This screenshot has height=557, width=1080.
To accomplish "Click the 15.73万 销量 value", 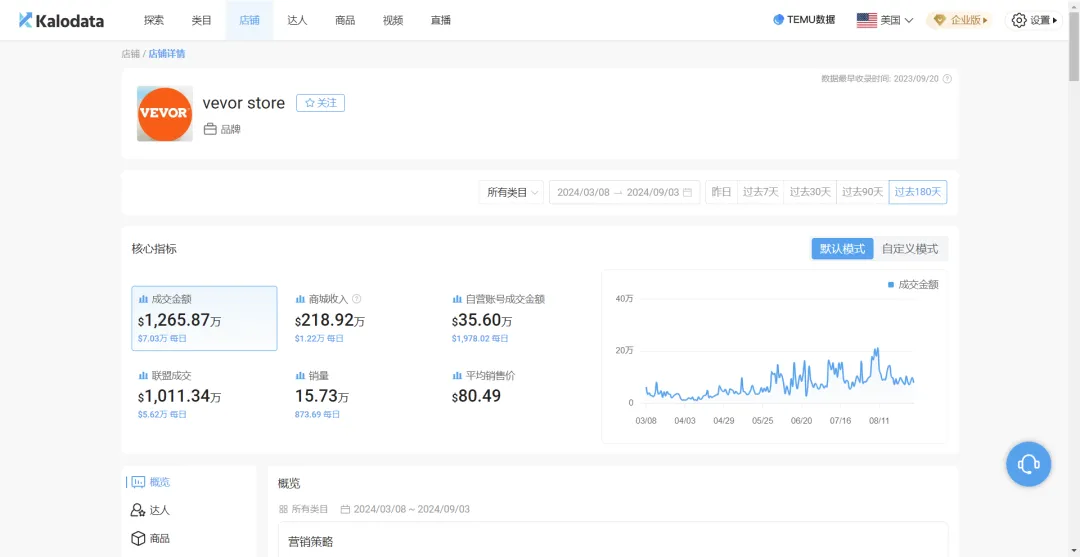I will point(322,397).
